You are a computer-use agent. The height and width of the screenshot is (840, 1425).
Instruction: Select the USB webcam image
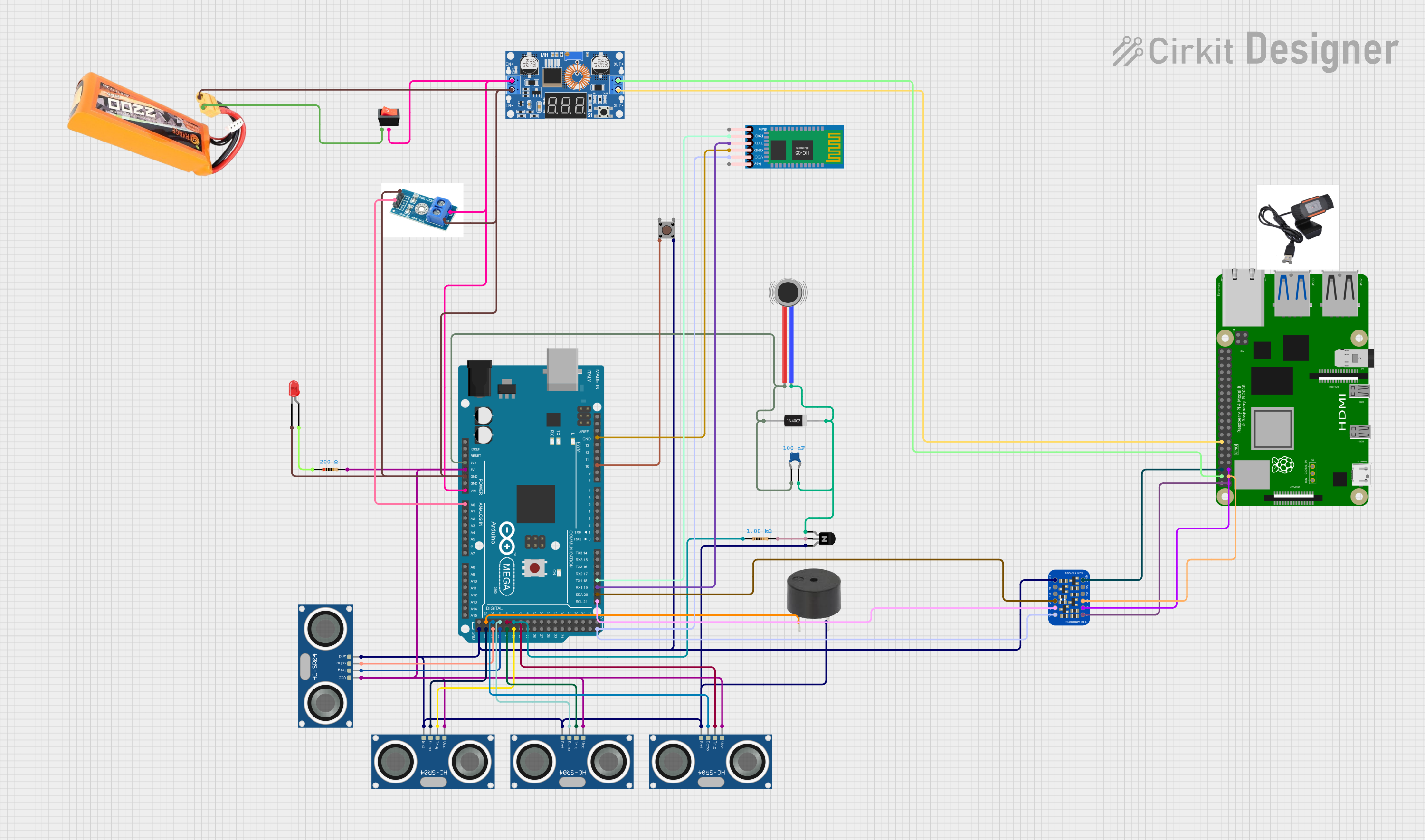pyautogui.click(x=1298, y=227)
